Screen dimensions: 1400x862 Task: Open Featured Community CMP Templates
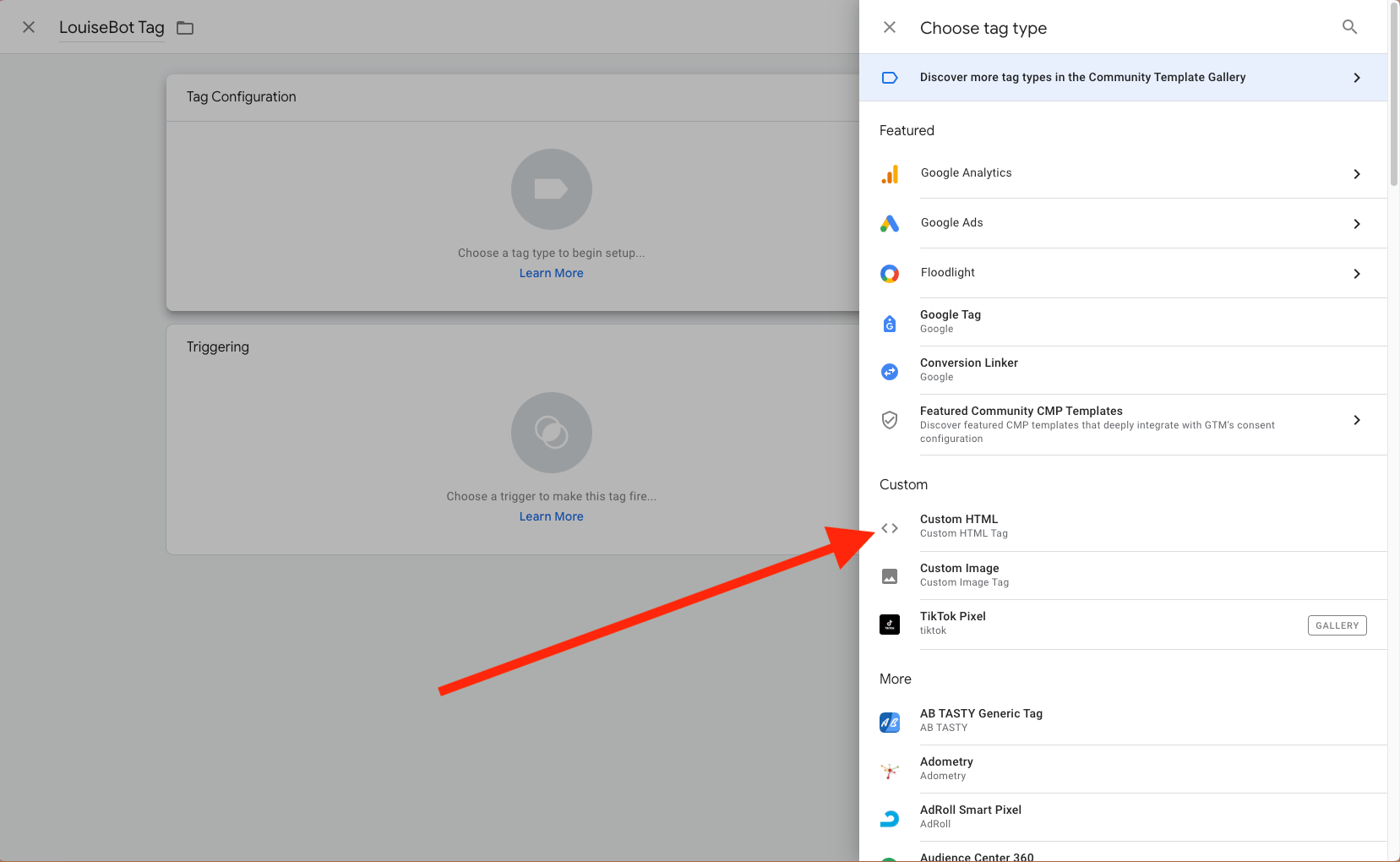coord(1123,424)
